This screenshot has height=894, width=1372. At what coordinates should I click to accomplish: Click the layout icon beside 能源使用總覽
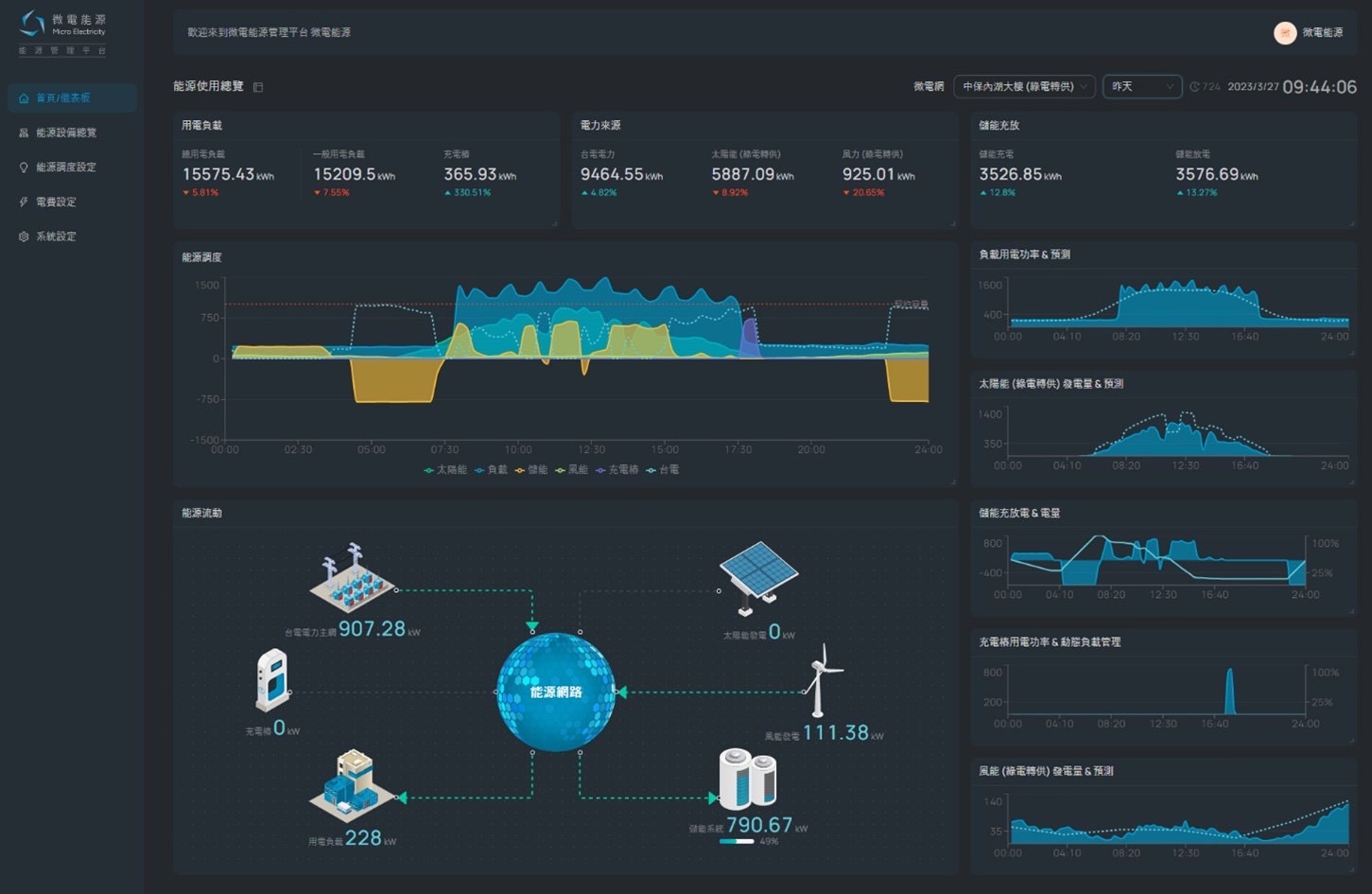click(258, 87)
